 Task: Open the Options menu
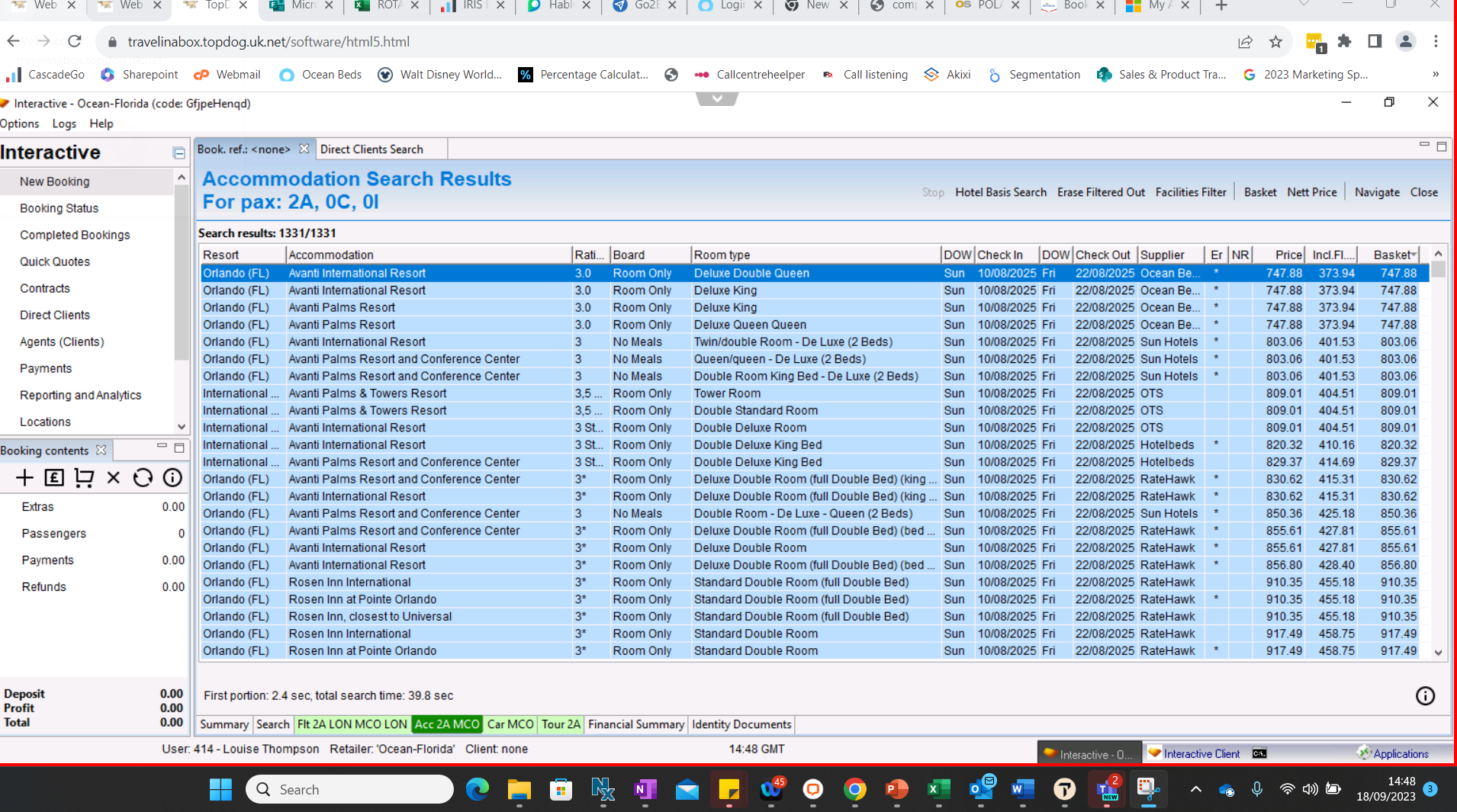tap(20, 124)
